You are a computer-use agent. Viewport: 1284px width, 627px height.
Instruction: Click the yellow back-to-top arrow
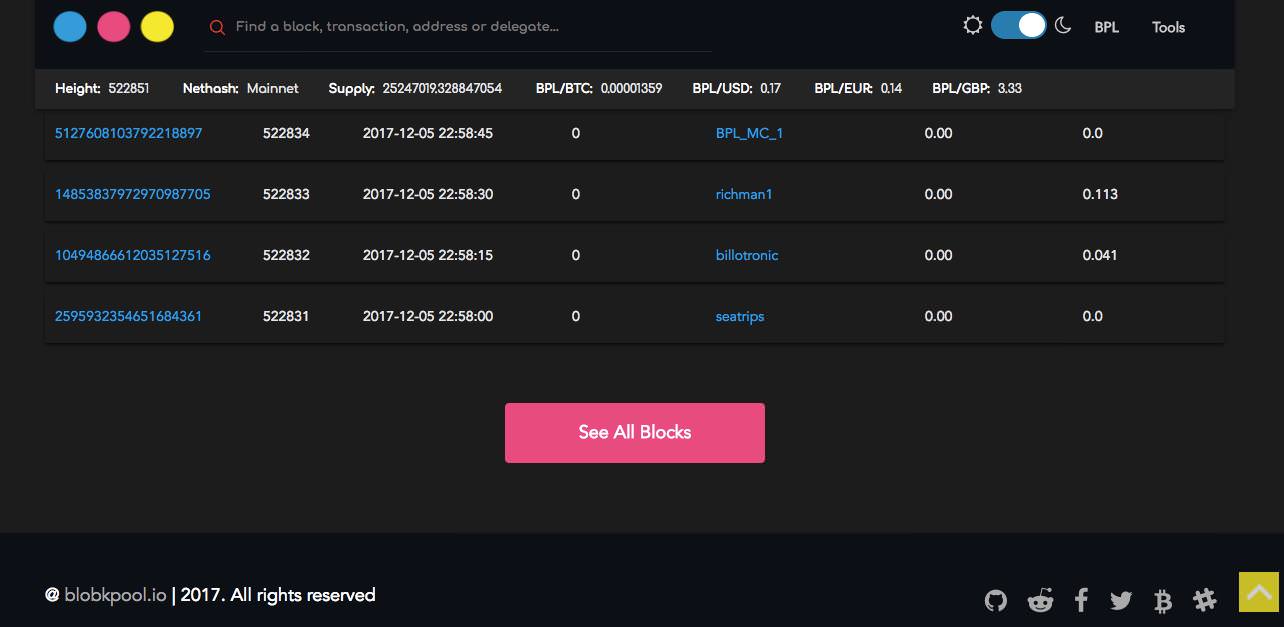point(1259,591)
